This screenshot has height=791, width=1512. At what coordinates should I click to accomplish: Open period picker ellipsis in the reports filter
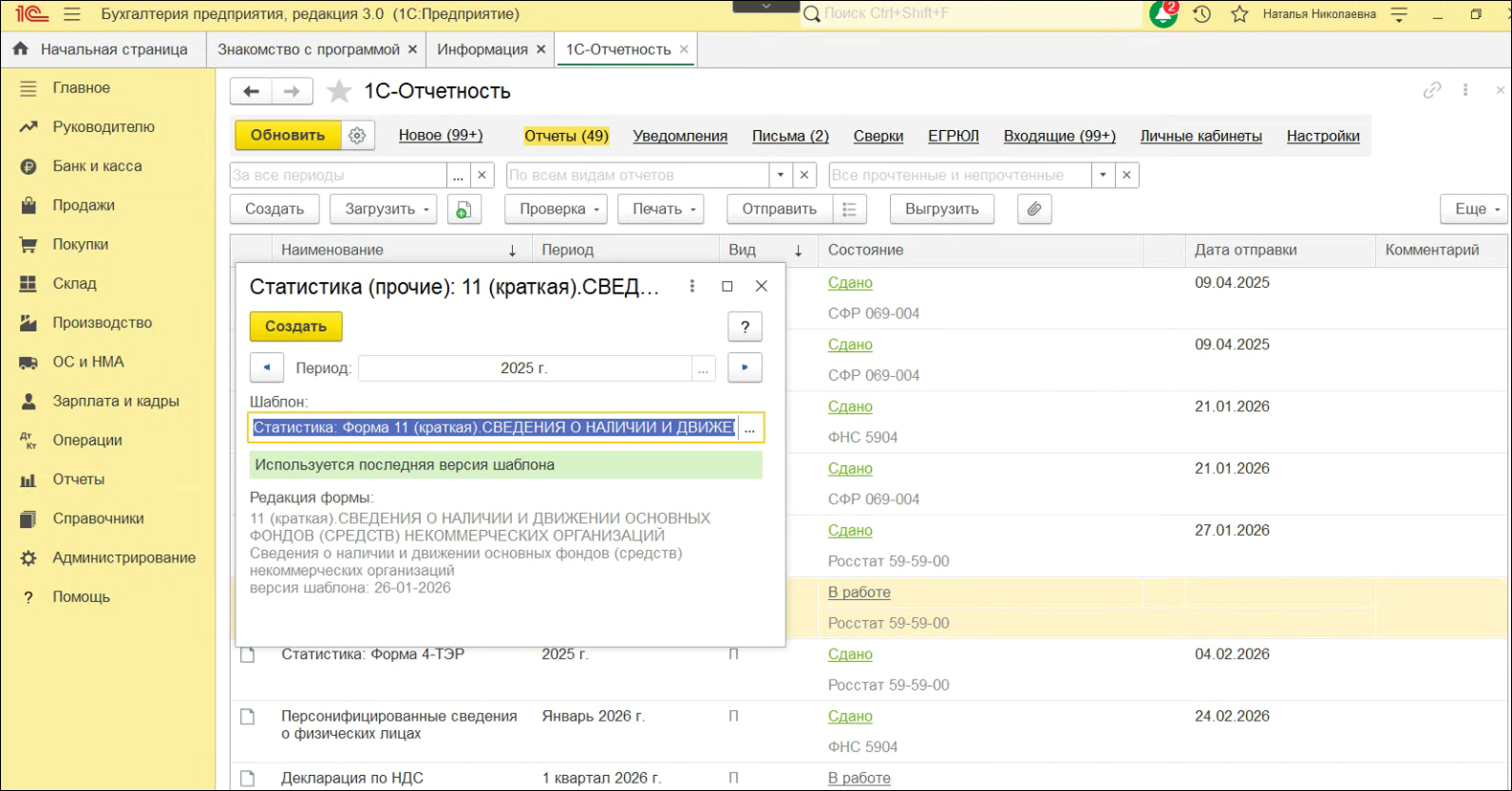coord(459,176)
